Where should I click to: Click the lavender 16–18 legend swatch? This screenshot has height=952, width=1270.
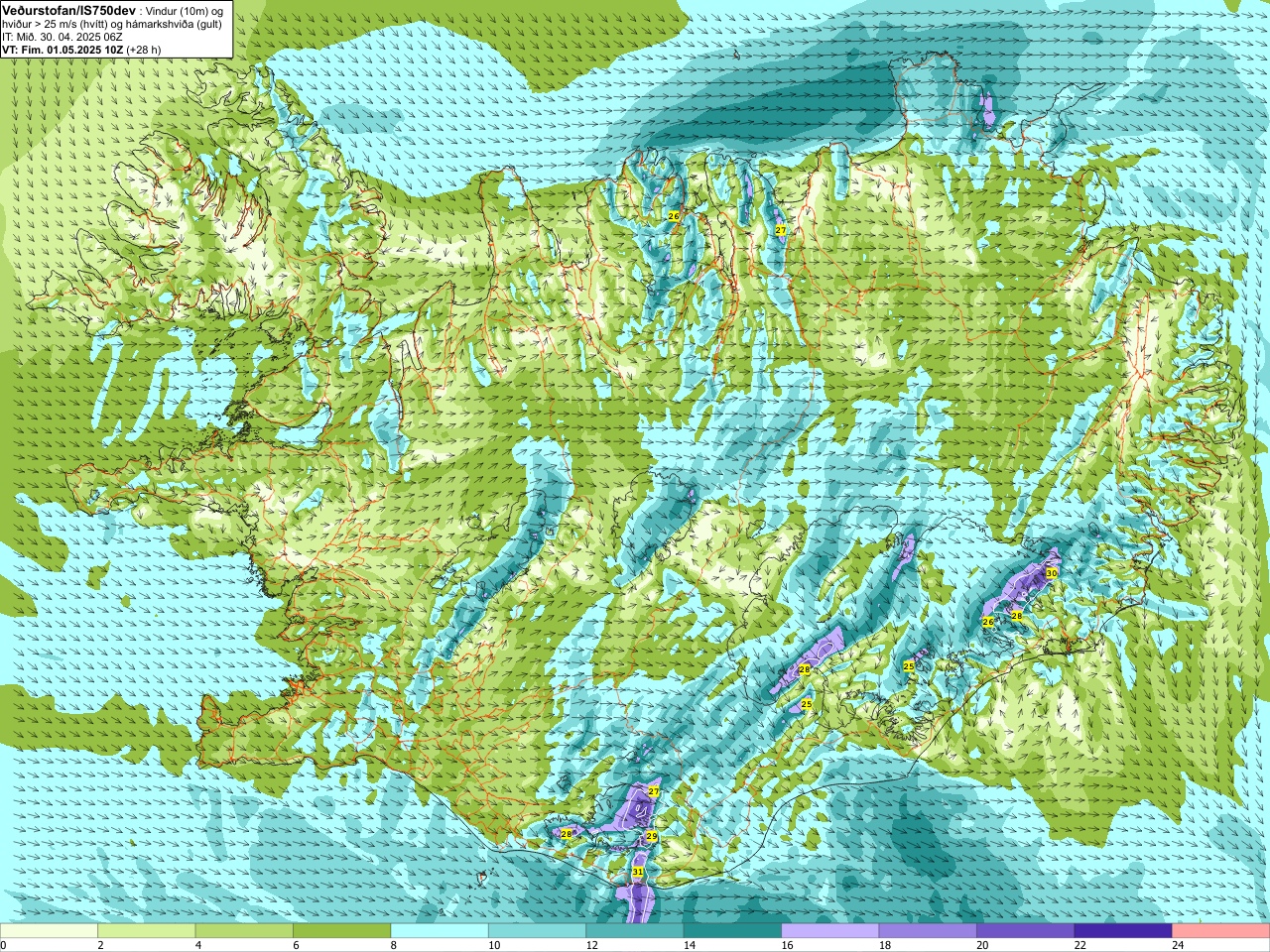pos(830,931)
